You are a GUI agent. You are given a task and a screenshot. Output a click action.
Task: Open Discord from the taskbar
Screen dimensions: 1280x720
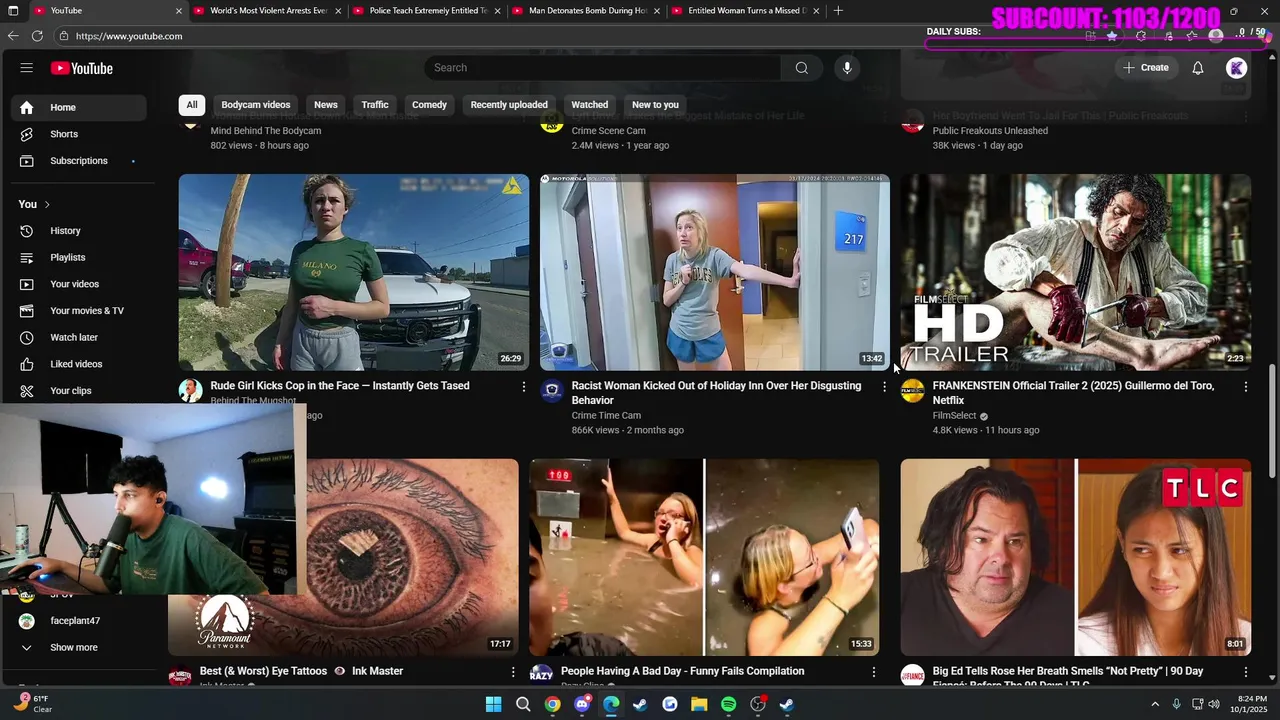582,704
